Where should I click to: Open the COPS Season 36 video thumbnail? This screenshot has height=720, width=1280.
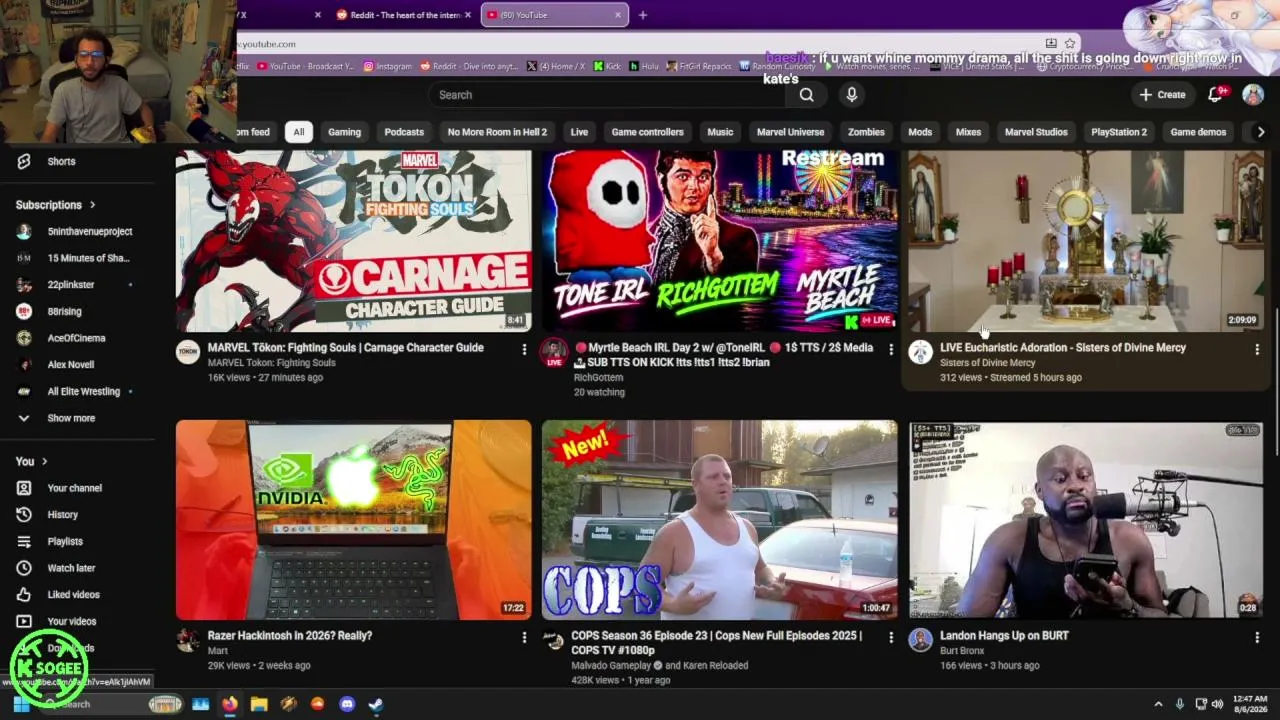pos(720,520)
